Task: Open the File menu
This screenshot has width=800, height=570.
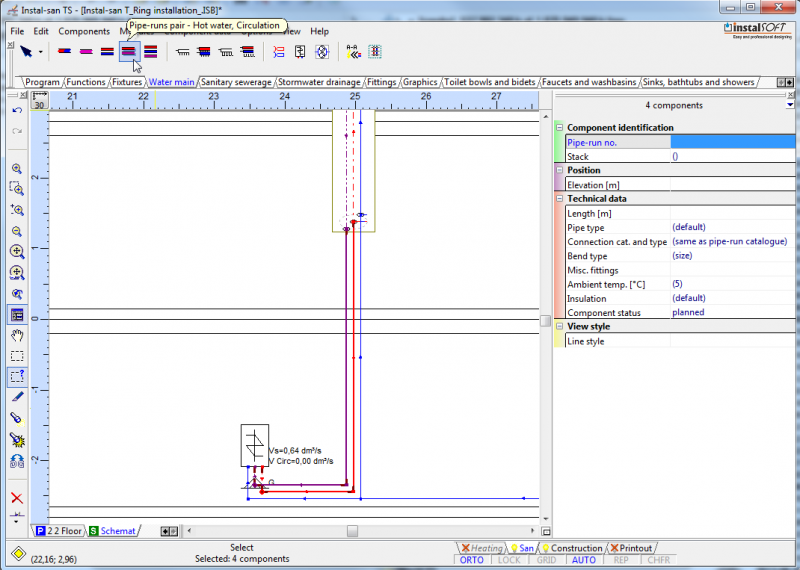Action: pos(17,32)
